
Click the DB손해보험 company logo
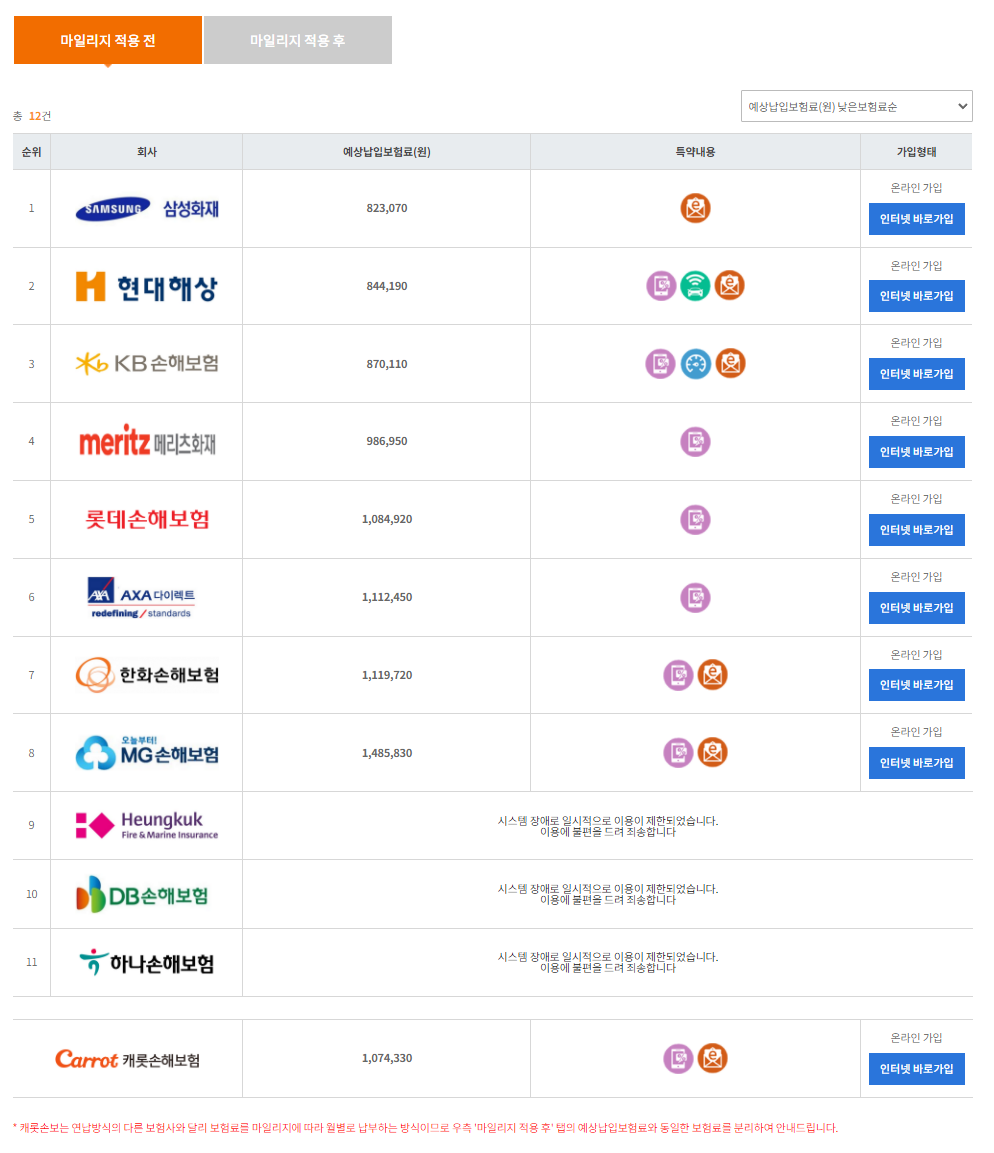tap(142, 894)
